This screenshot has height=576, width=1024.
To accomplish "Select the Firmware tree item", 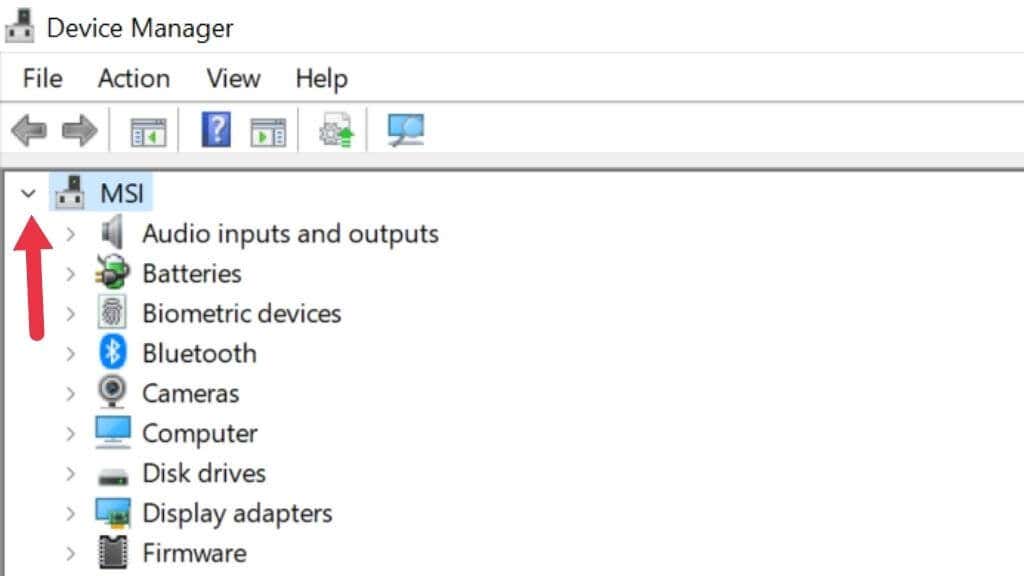I will click(194, 553).
